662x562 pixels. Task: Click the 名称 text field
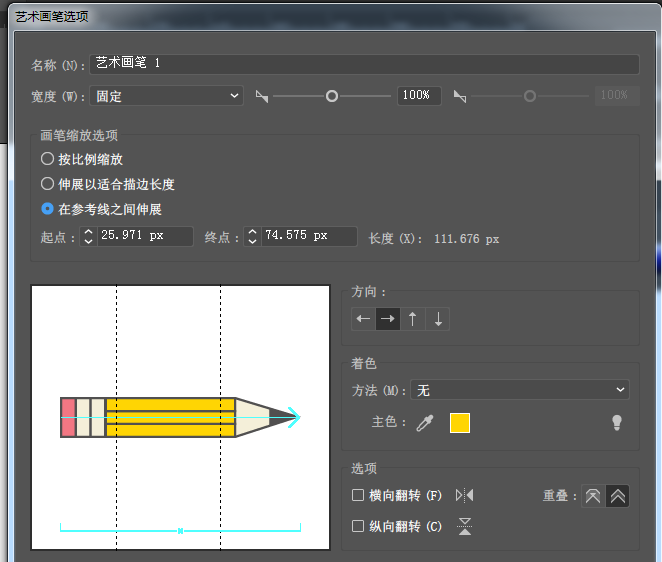tap(364, 64)
